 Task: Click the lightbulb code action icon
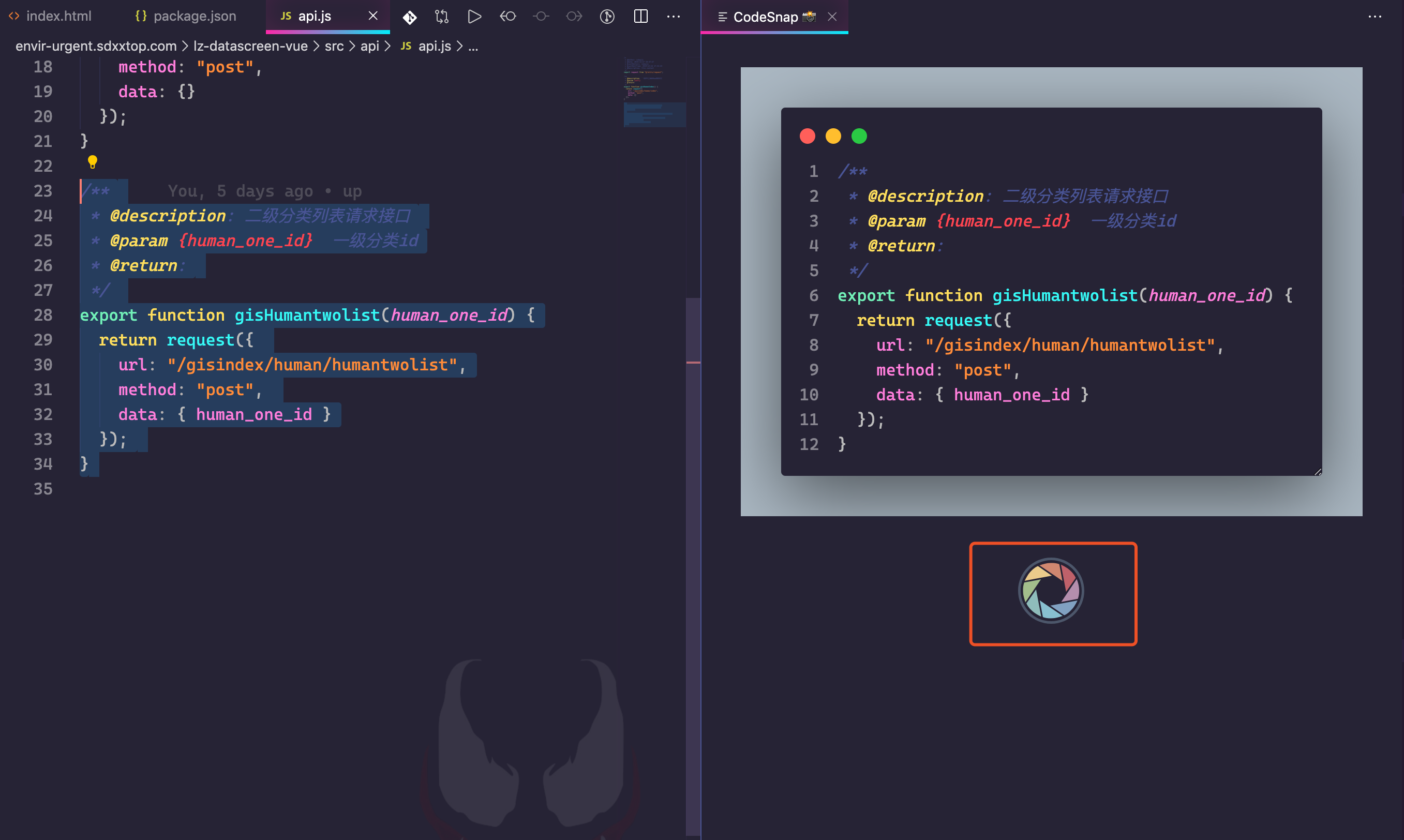pyautogui.click(x=93, y=162)
